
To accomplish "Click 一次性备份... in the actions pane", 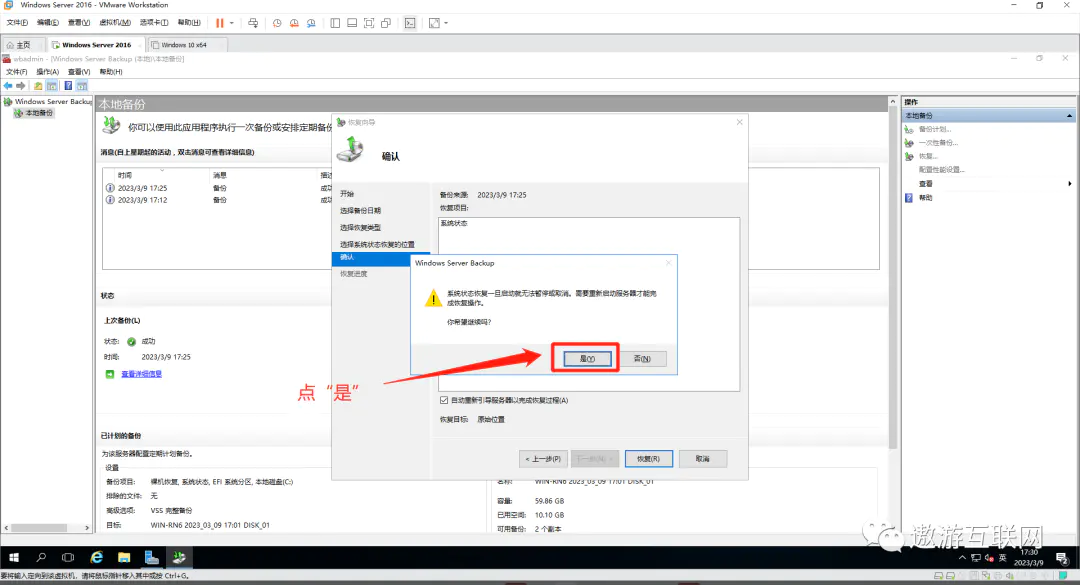I will [938, 143].
